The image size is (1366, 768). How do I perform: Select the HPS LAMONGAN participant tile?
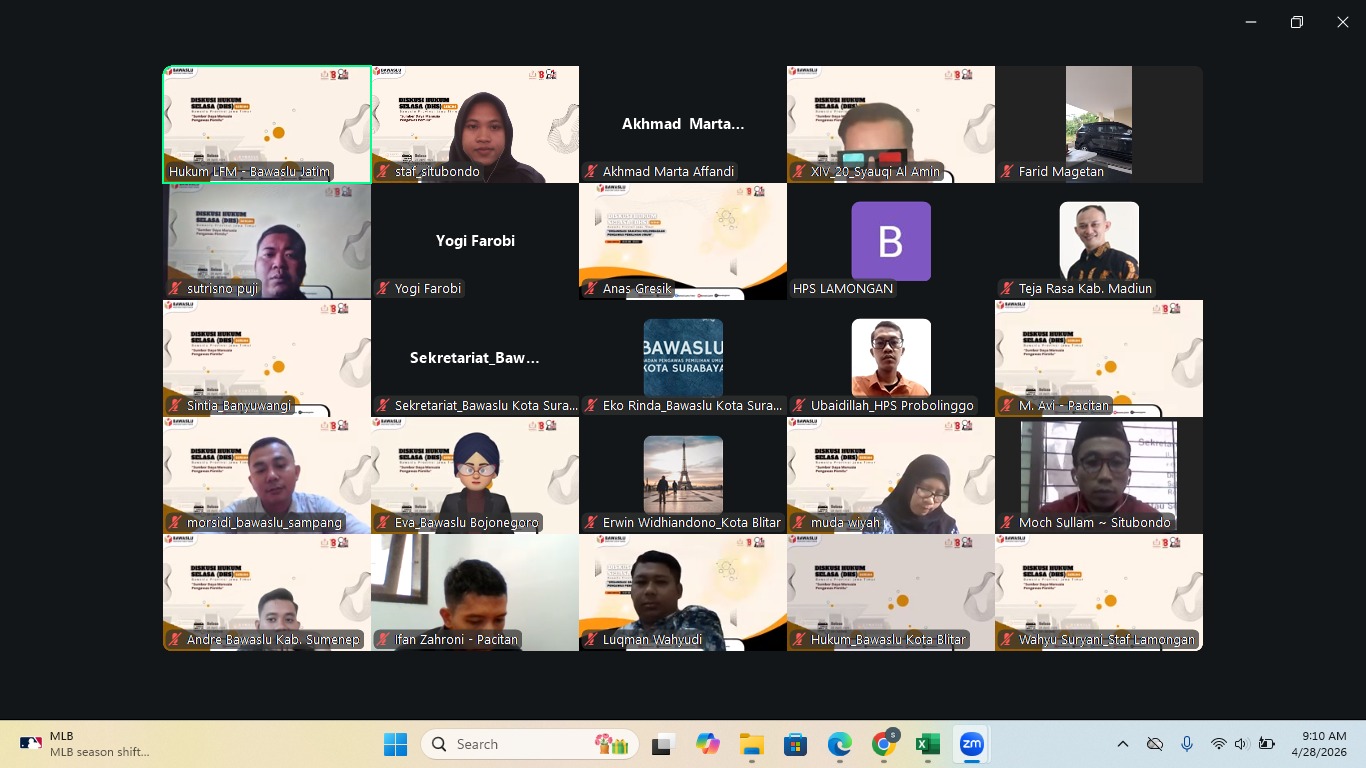pos(891,241)
